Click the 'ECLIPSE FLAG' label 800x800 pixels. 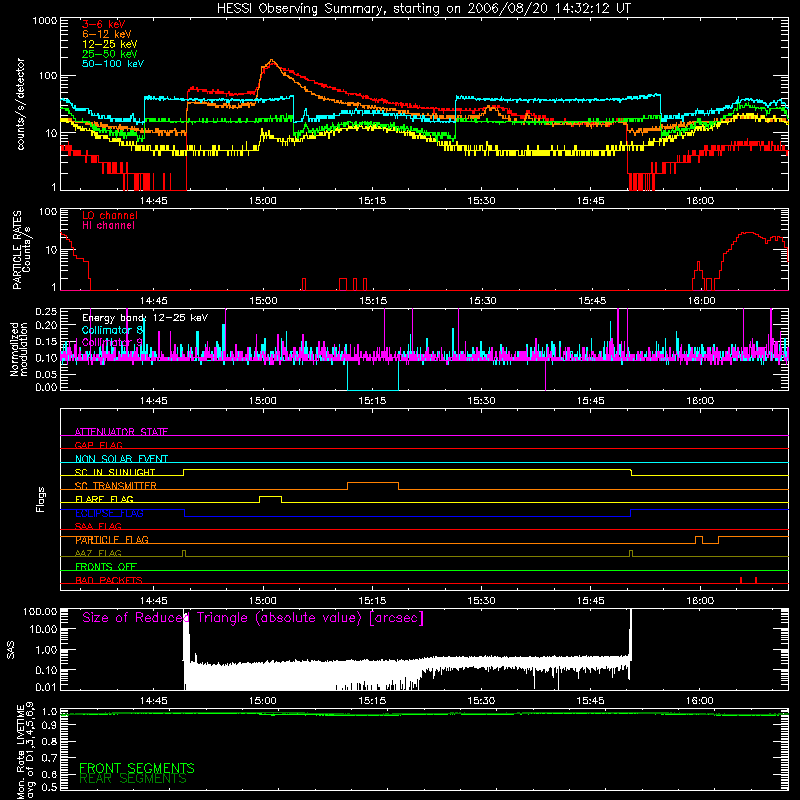[x=109, y=513]
